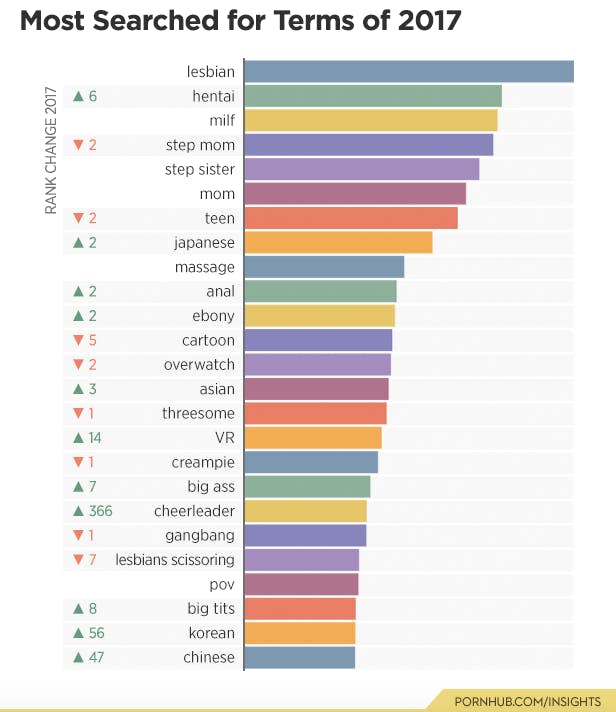Open the PORNHUB.COM/INSIGHTS link

[x=527, y=702]
